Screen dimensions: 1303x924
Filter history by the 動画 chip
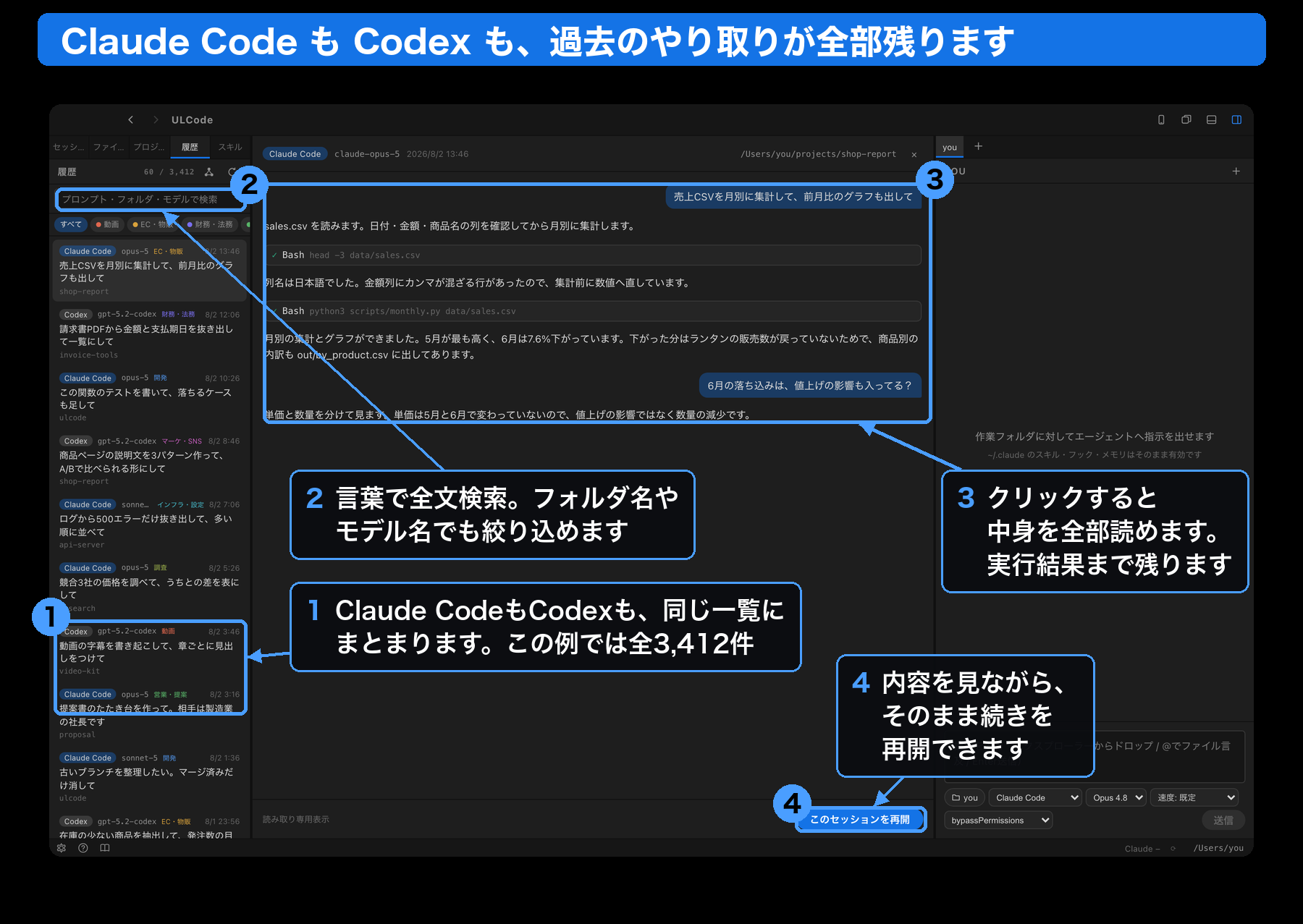tap(107, 224)
